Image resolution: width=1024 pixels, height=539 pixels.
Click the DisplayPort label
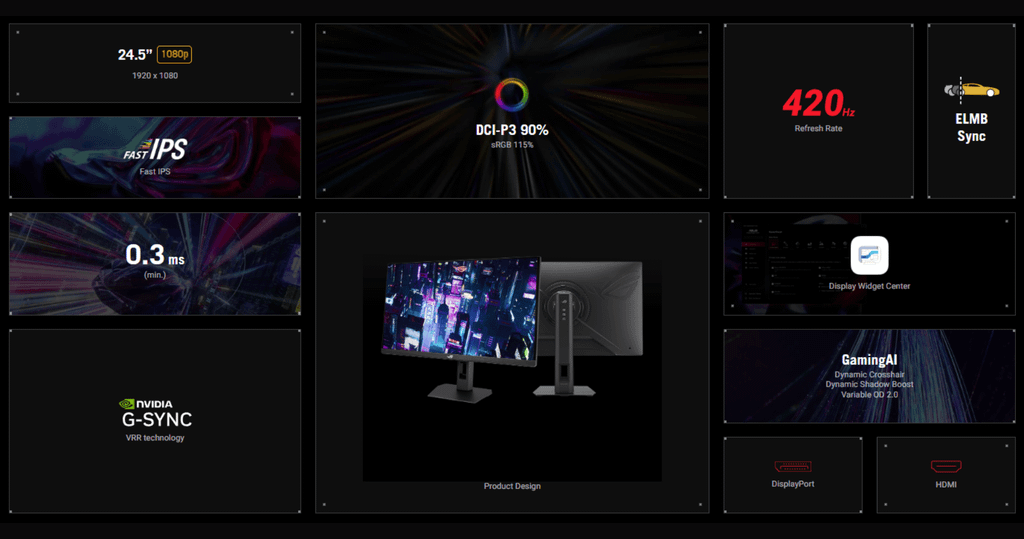[793, 484]
